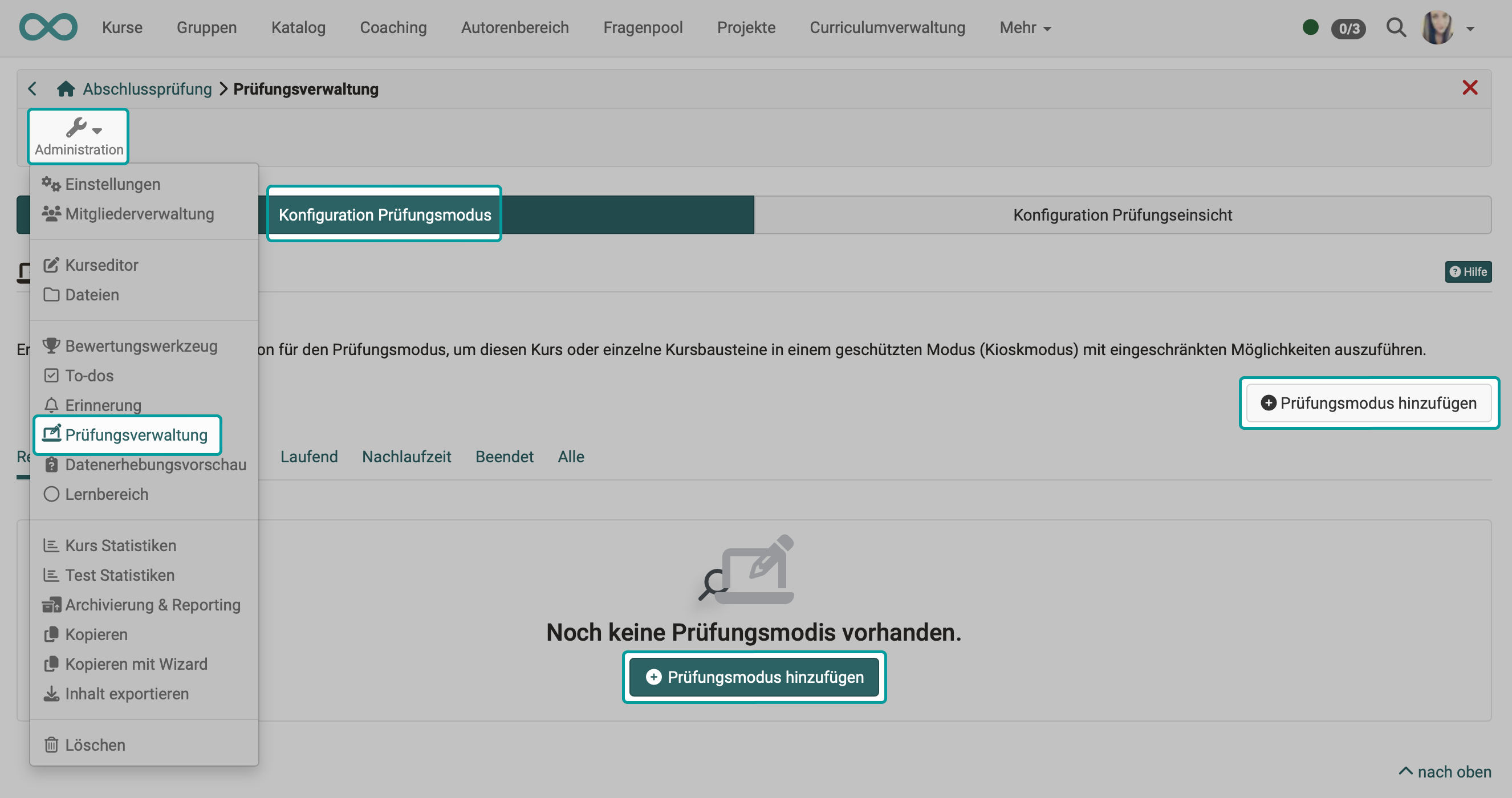
Task: Click the Prüfungsmodus hinzufügen button
Action: click(1369, 402)
